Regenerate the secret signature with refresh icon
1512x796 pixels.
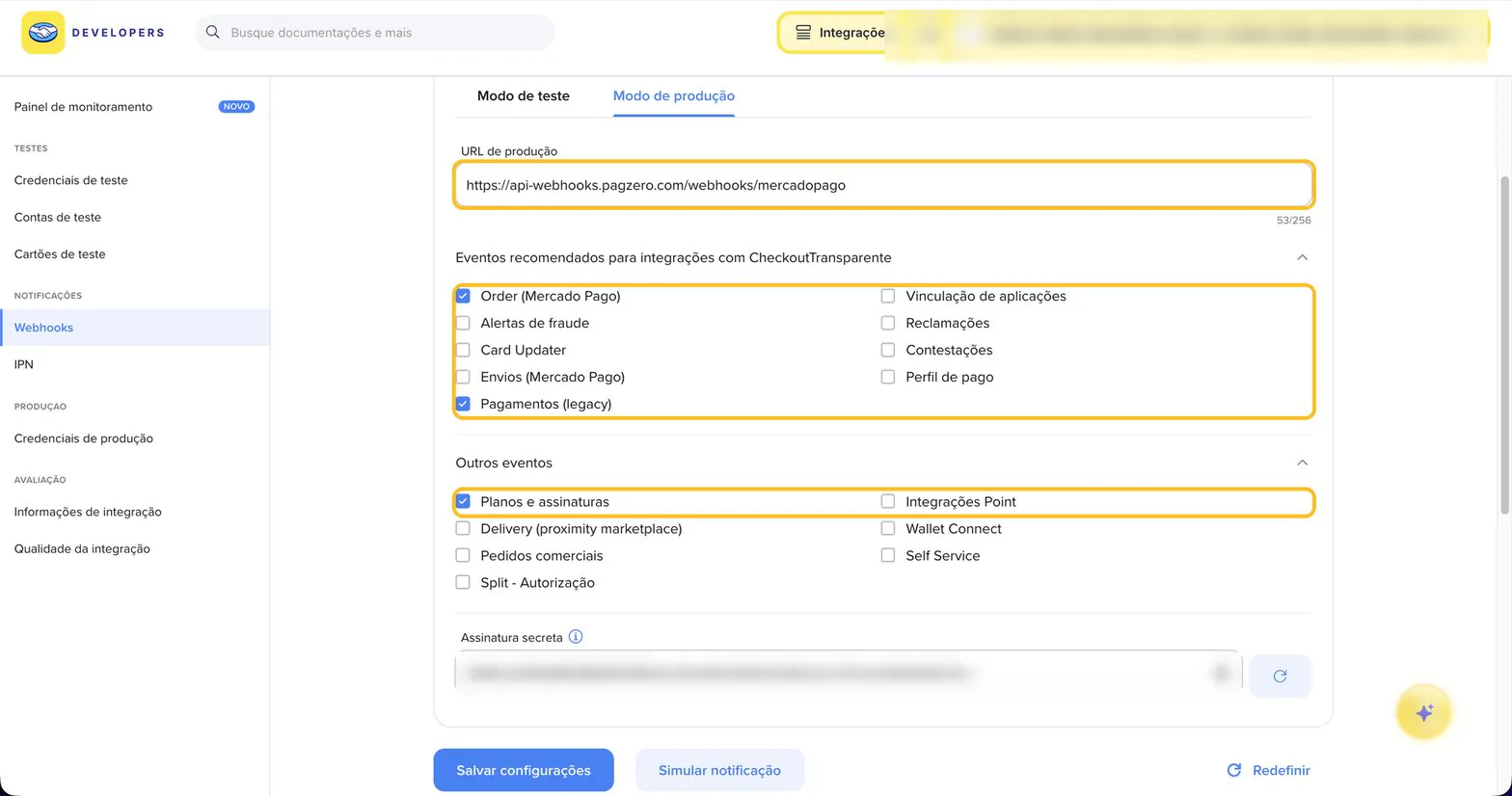pyautogui.click(x=1280, y=676)
